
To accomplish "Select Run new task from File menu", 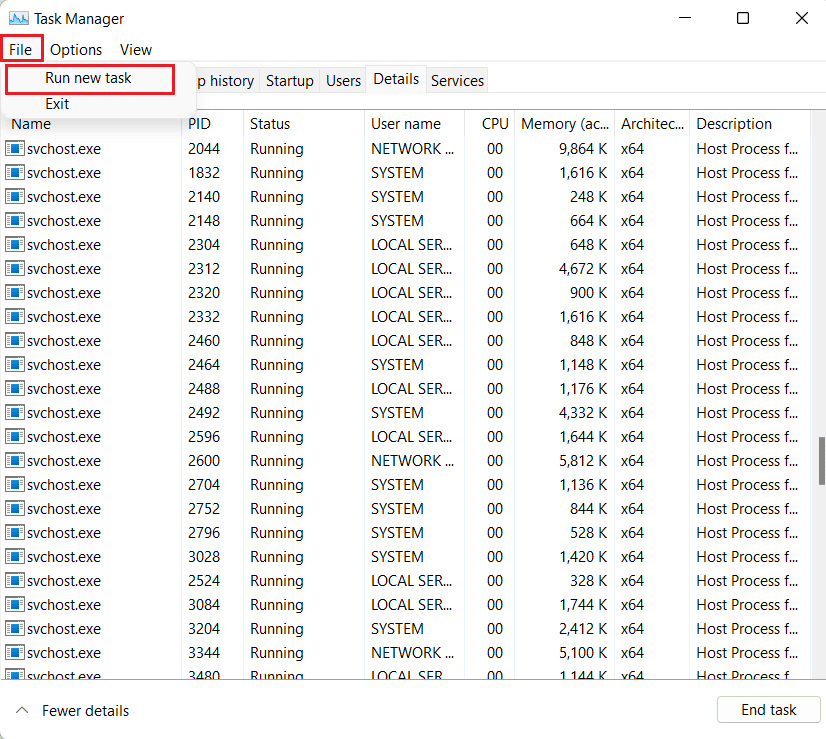I will click(x=88, y=78).
